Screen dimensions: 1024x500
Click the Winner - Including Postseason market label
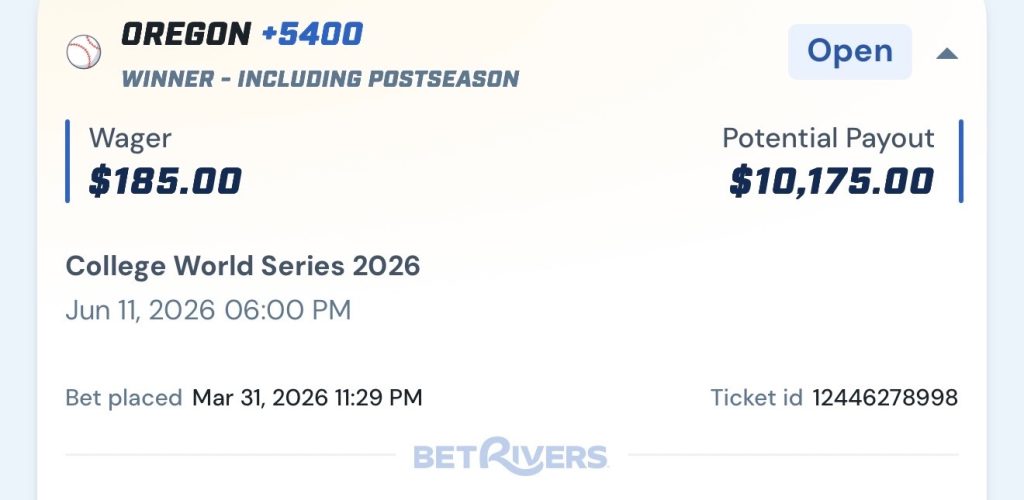tap(320, 79)
